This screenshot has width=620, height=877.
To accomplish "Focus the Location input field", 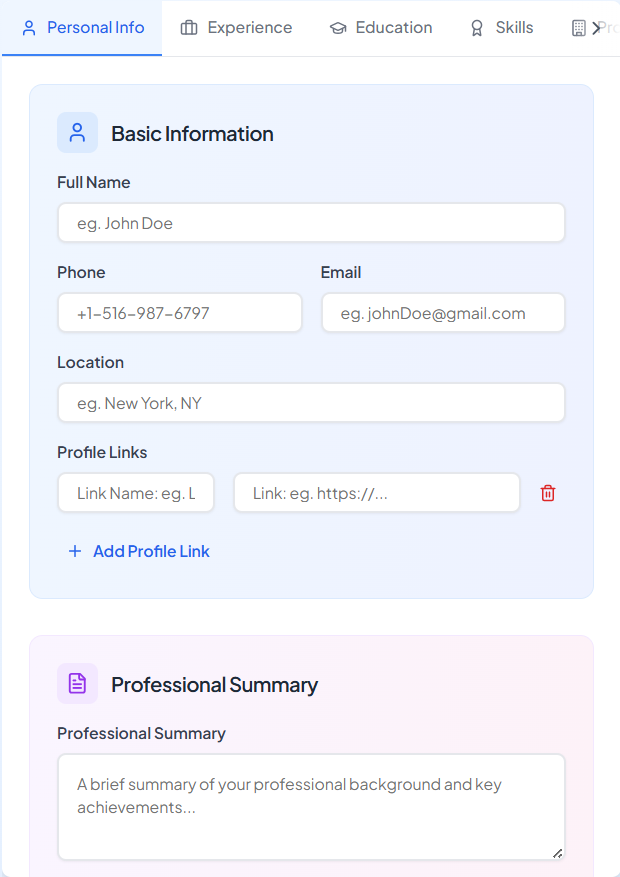I will 310,402.
